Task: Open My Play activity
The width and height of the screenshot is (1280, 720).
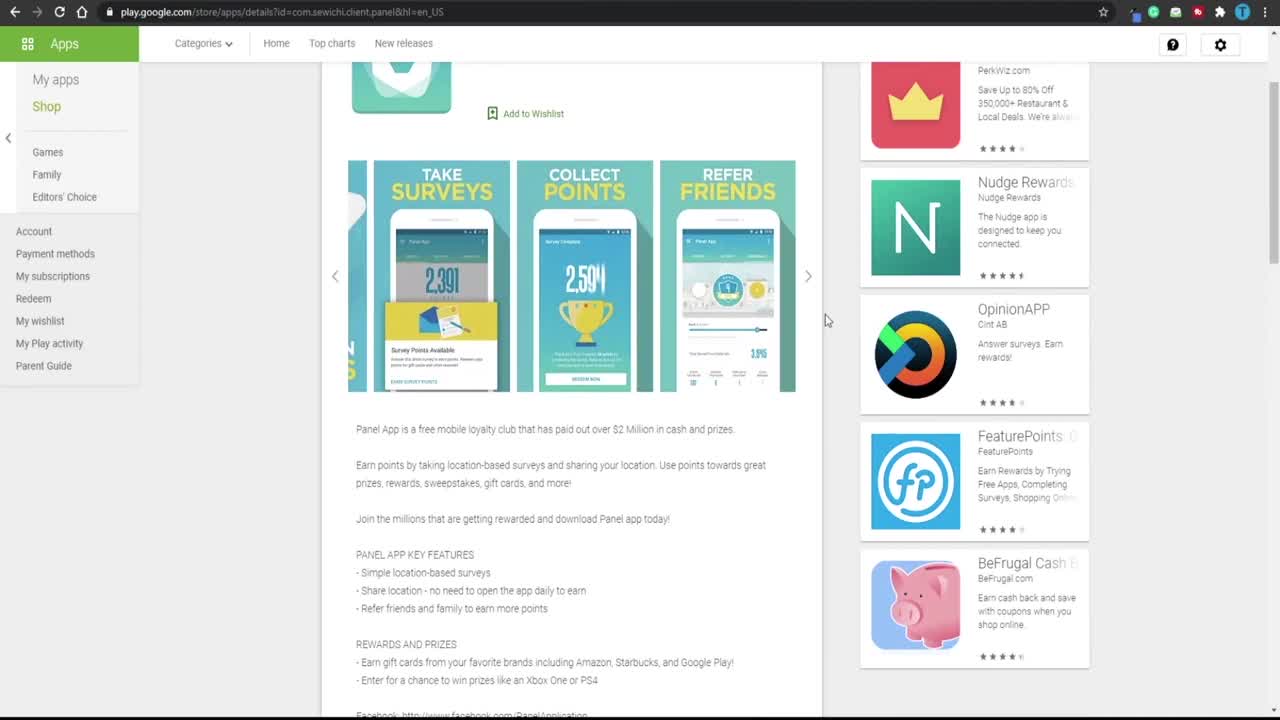Action: [49, 343]
